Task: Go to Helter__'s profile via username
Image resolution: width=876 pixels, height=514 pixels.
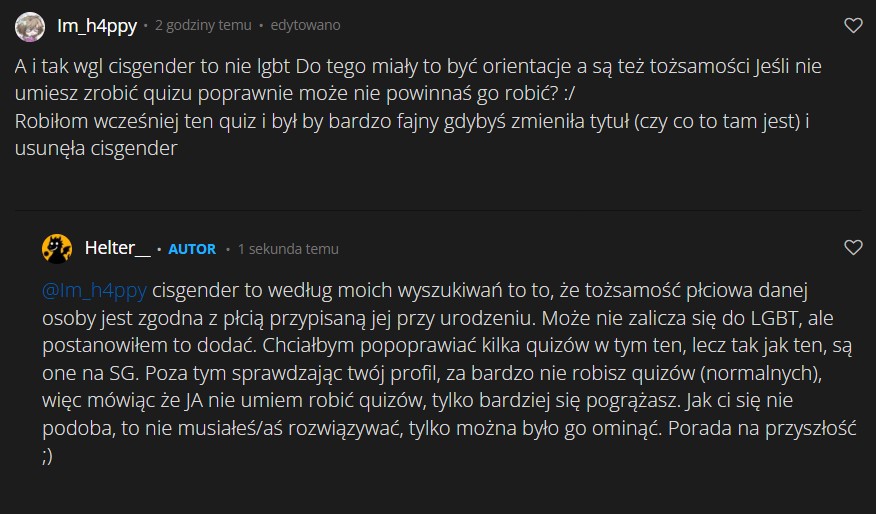Action: (x=118, y=248)
